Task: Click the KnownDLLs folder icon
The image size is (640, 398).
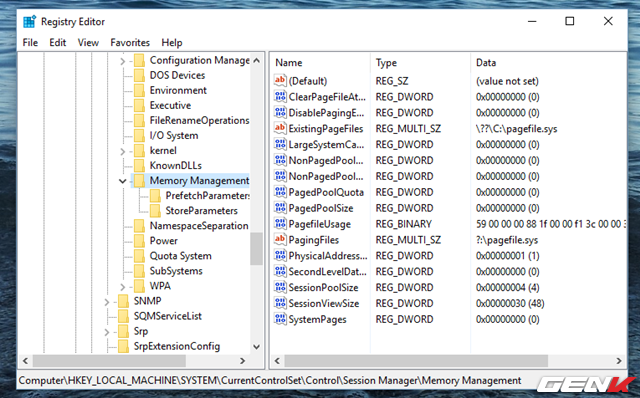Action: [x=139, y=165]
